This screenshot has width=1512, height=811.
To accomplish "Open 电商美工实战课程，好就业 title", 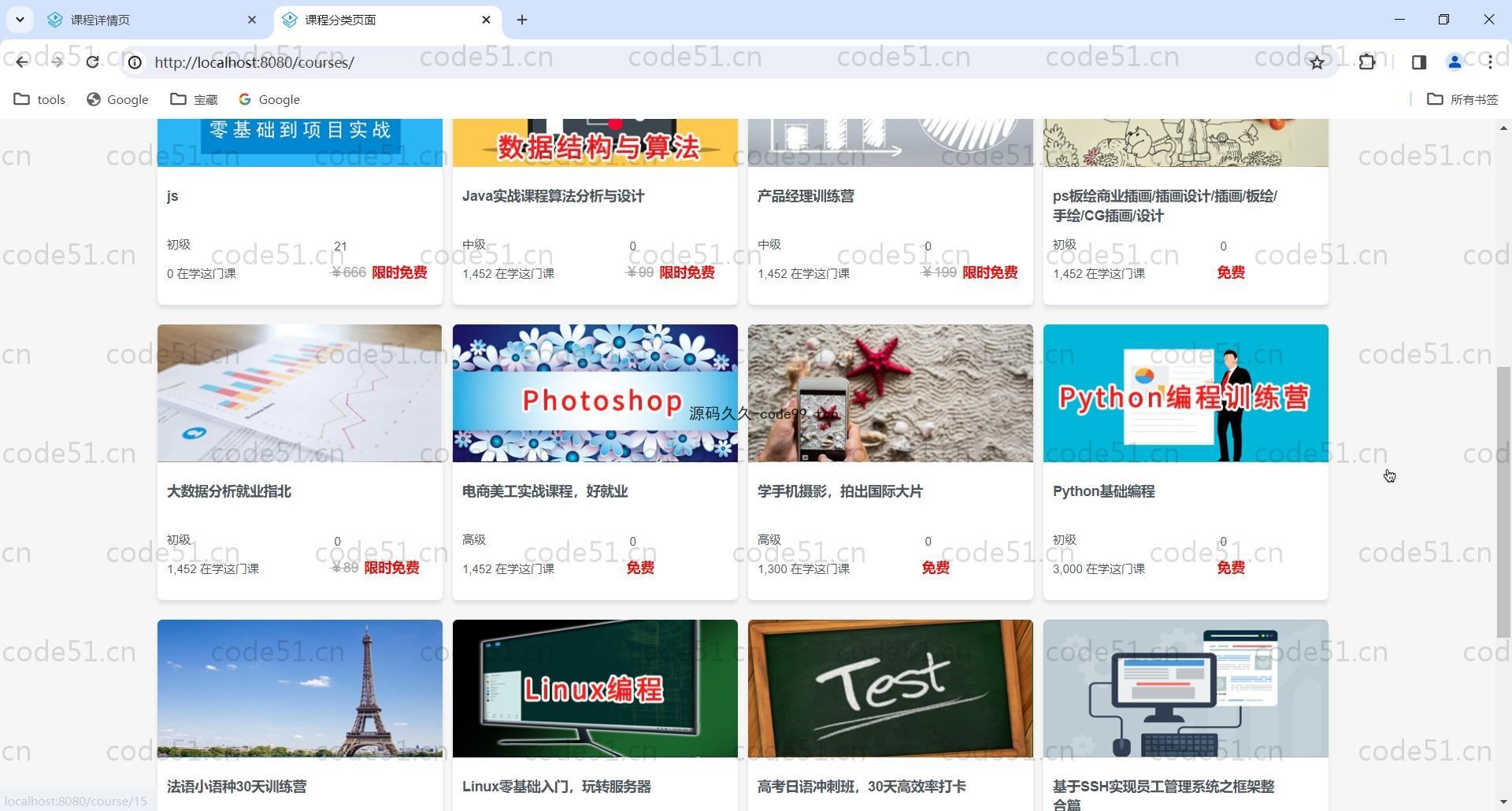I will [545, 491].
